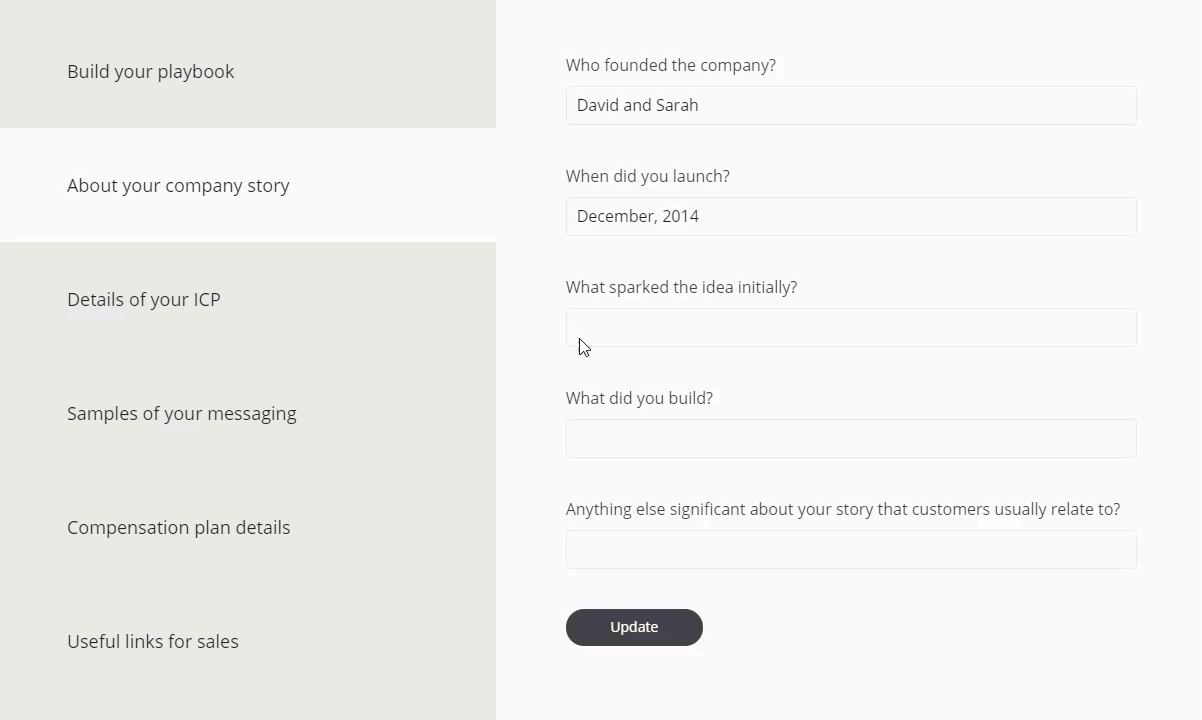Focus the 'When did you launch?' input field
This screenshot has height=720, width=1202.
(x=851, y=216)
